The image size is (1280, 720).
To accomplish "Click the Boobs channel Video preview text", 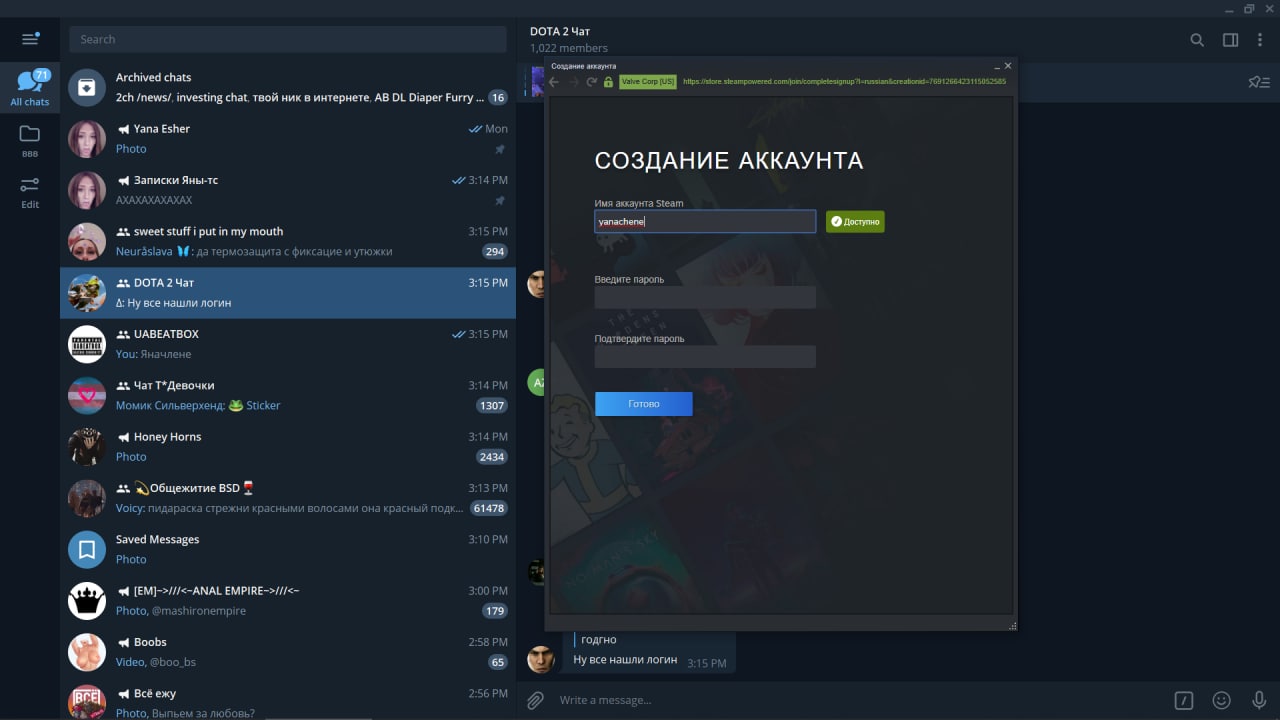I will click(x=156, y=662).
